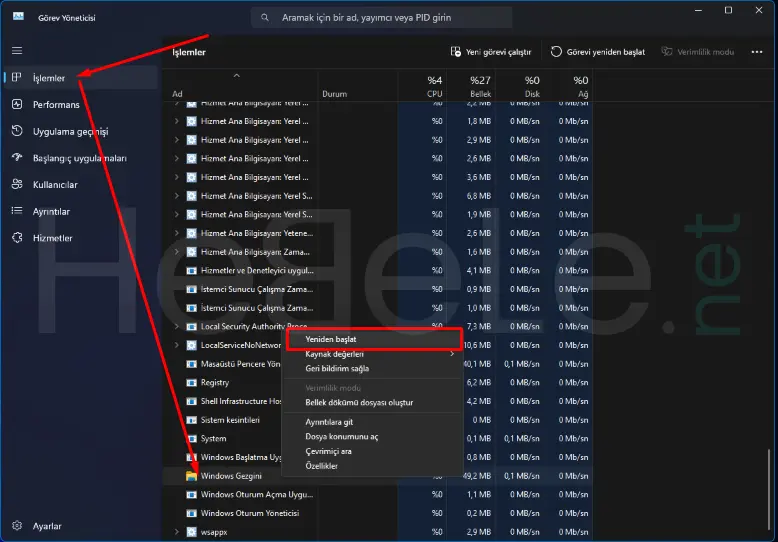Image resolution: width=778 pixels, height=542 pixels.
Task: Click the 49,2 MB memory value
Action: pyautogui.click(x=477, y=476)
